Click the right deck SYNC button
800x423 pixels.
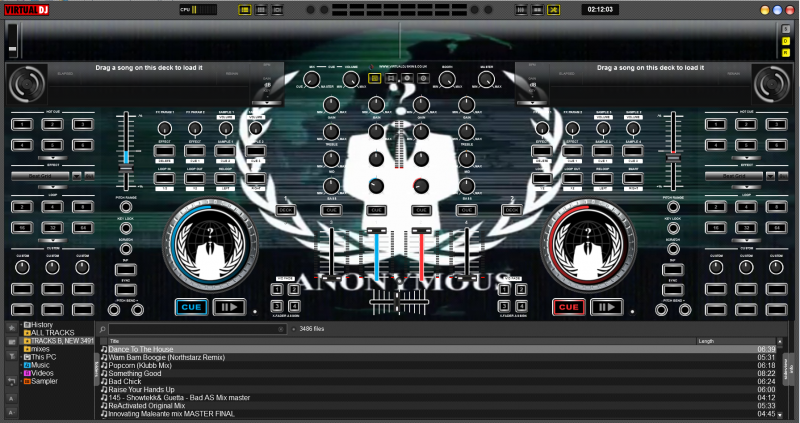673,290
